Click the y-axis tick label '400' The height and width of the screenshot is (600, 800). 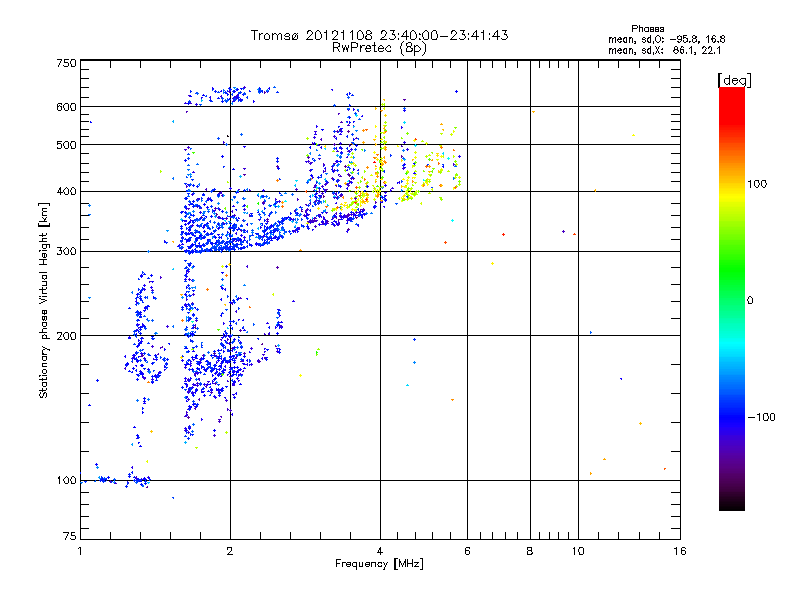(66, 192)
